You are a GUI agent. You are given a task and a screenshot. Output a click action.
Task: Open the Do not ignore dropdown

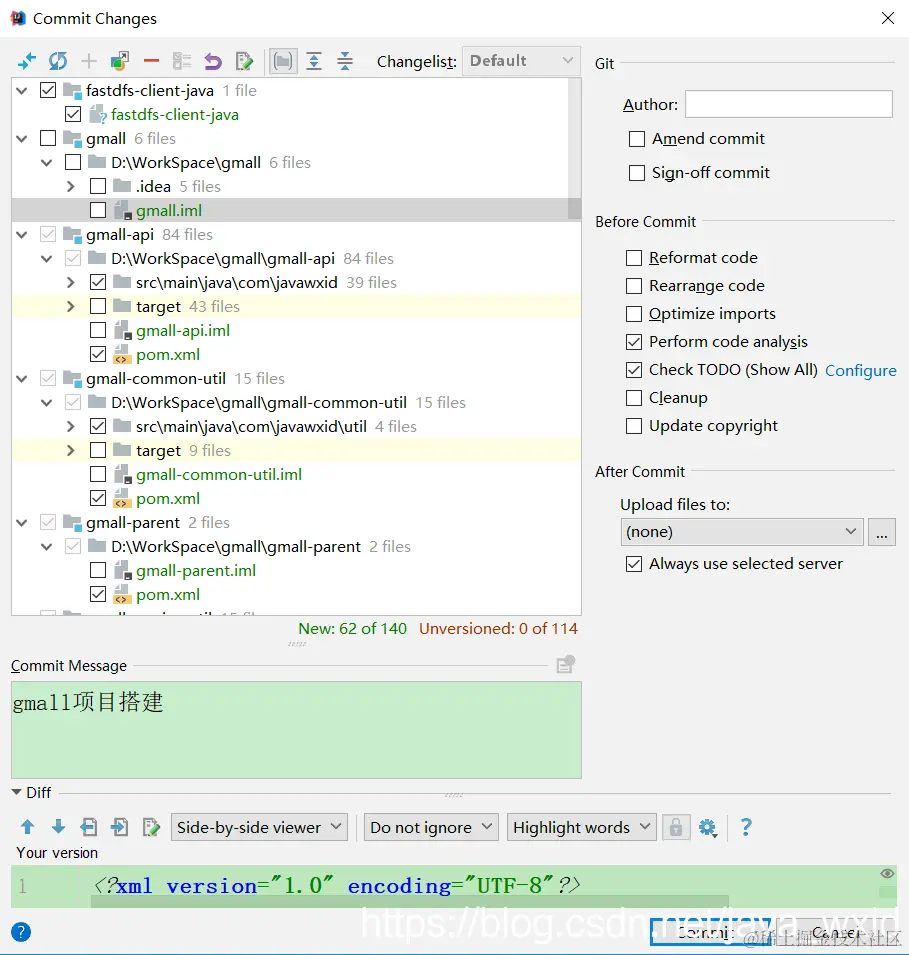[431, 827]
